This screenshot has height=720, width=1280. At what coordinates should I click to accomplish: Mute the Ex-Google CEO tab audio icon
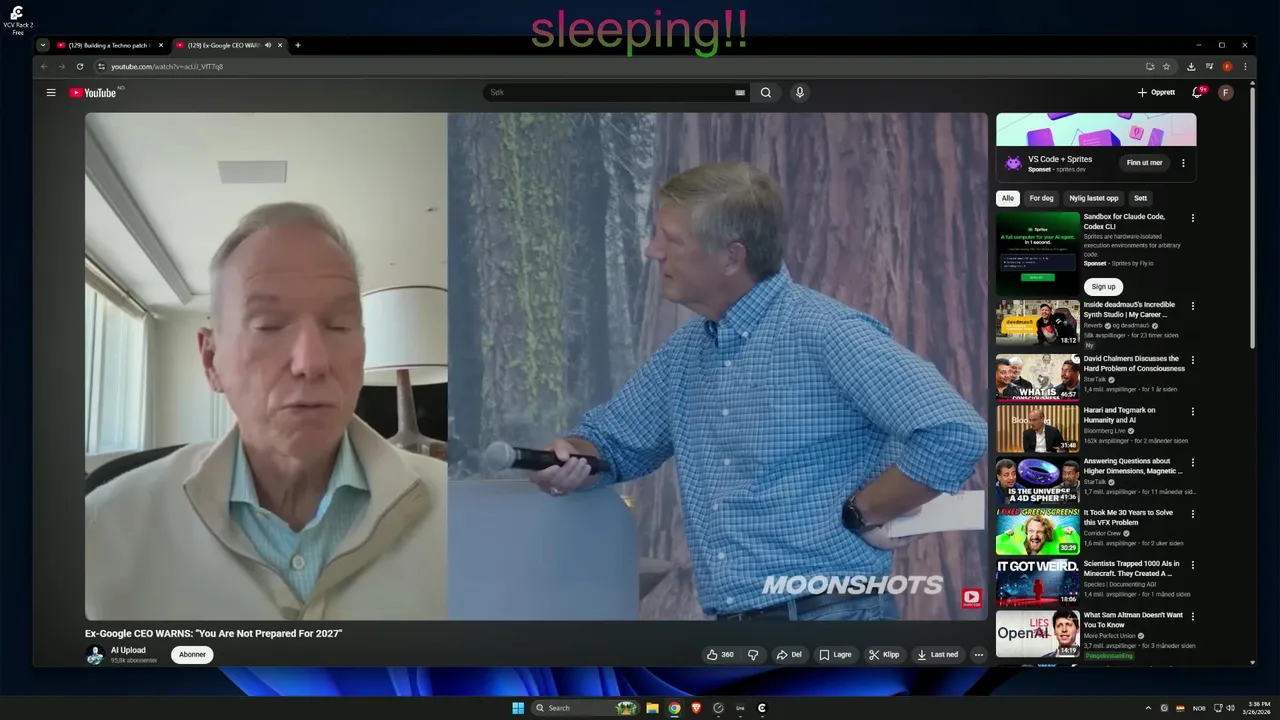267,45
